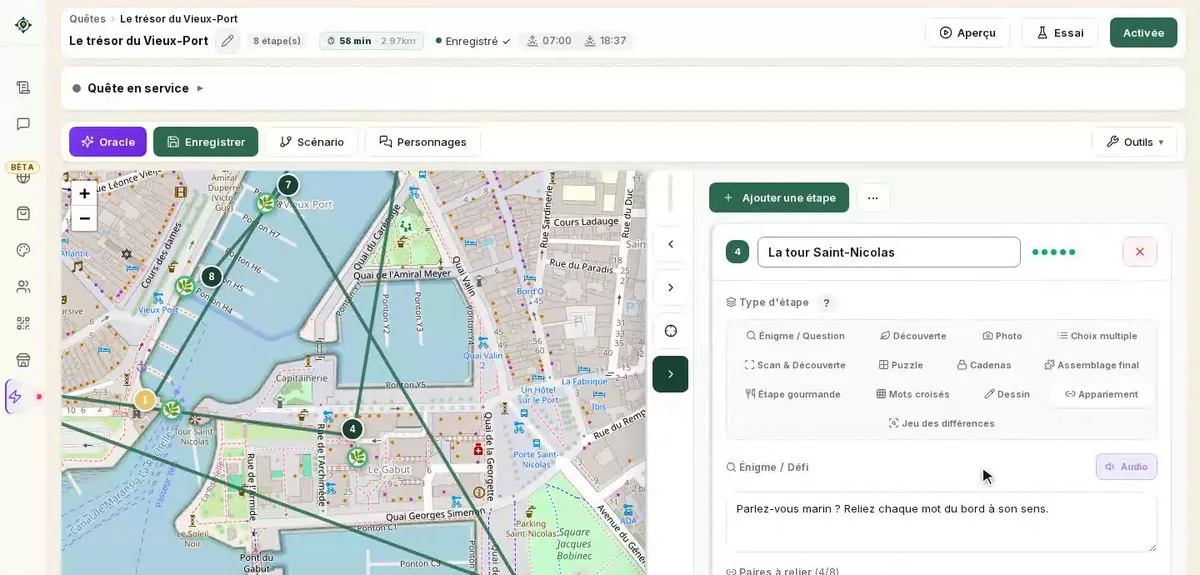The width and height of the screenshot is (1200, 575).
Task: Click the help question mark next to Type d'étape
Action: (826, 303)
